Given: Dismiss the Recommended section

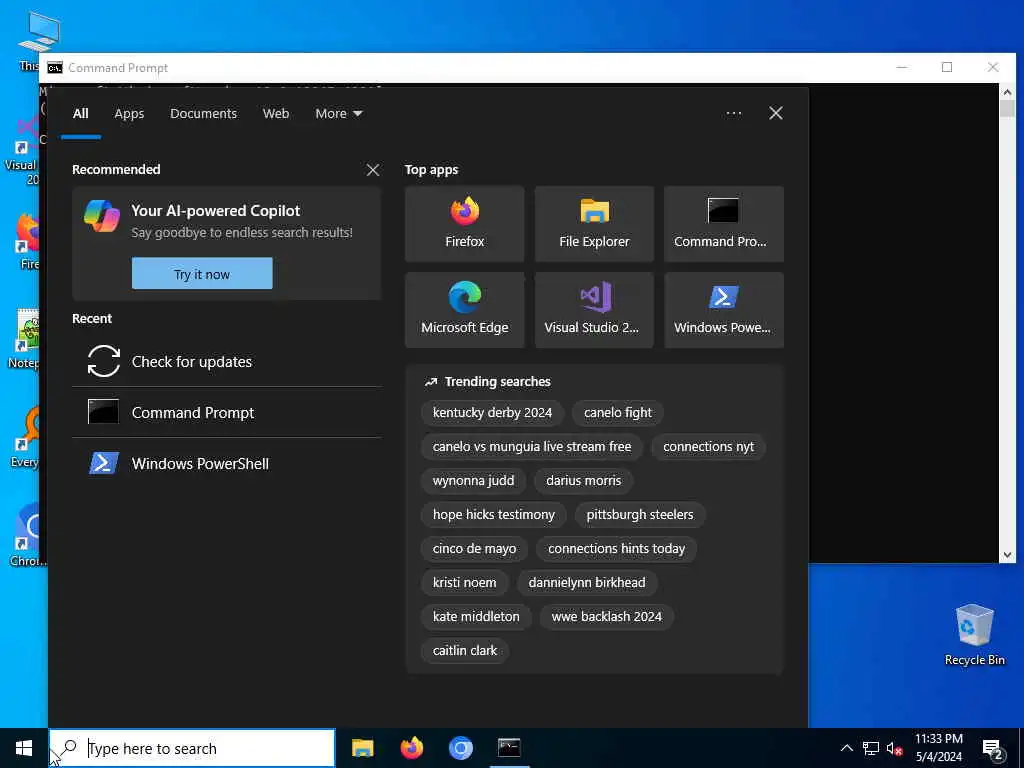Looking at the screenshot, I should click(x=373, y=170).
